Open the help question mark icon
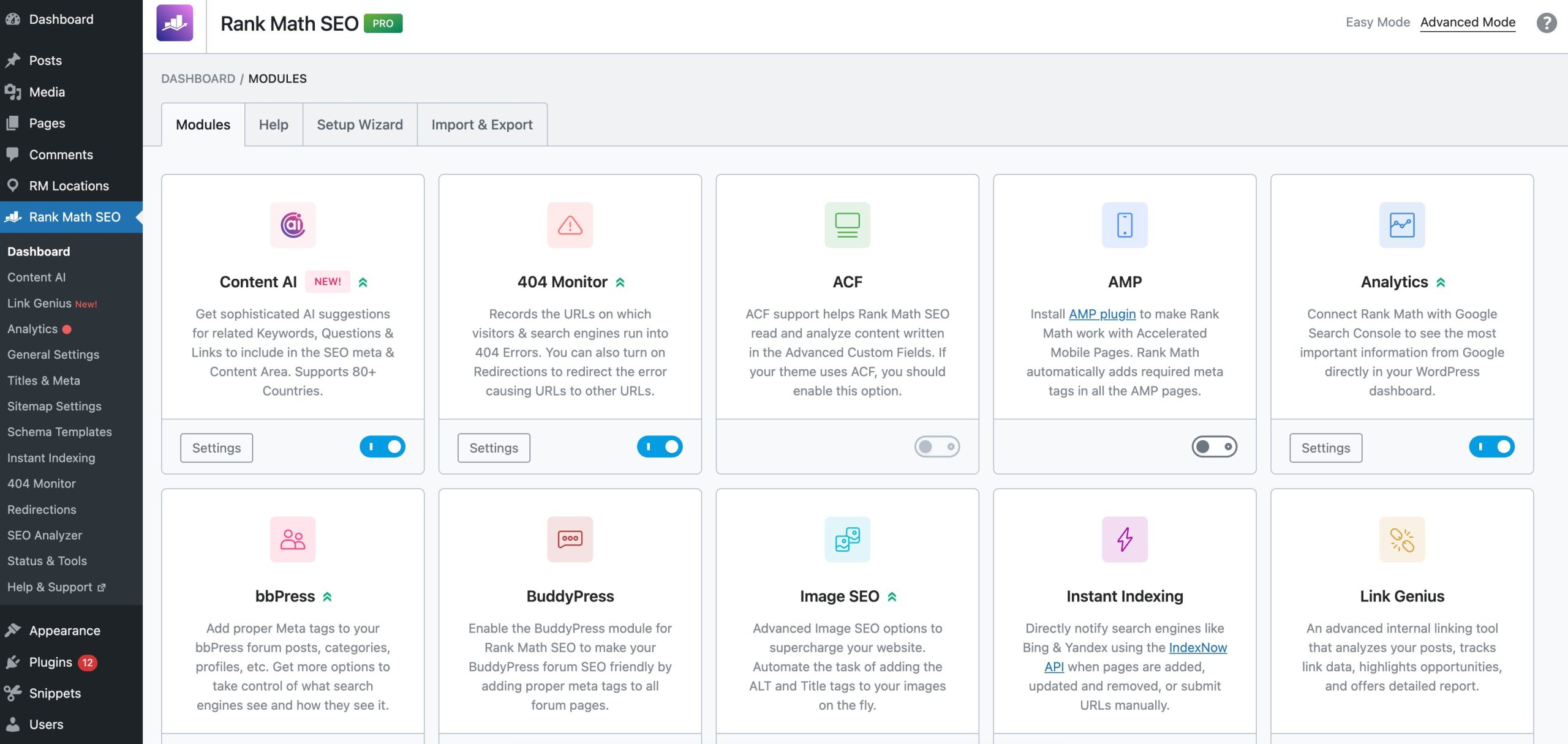 coord(1547,23)
